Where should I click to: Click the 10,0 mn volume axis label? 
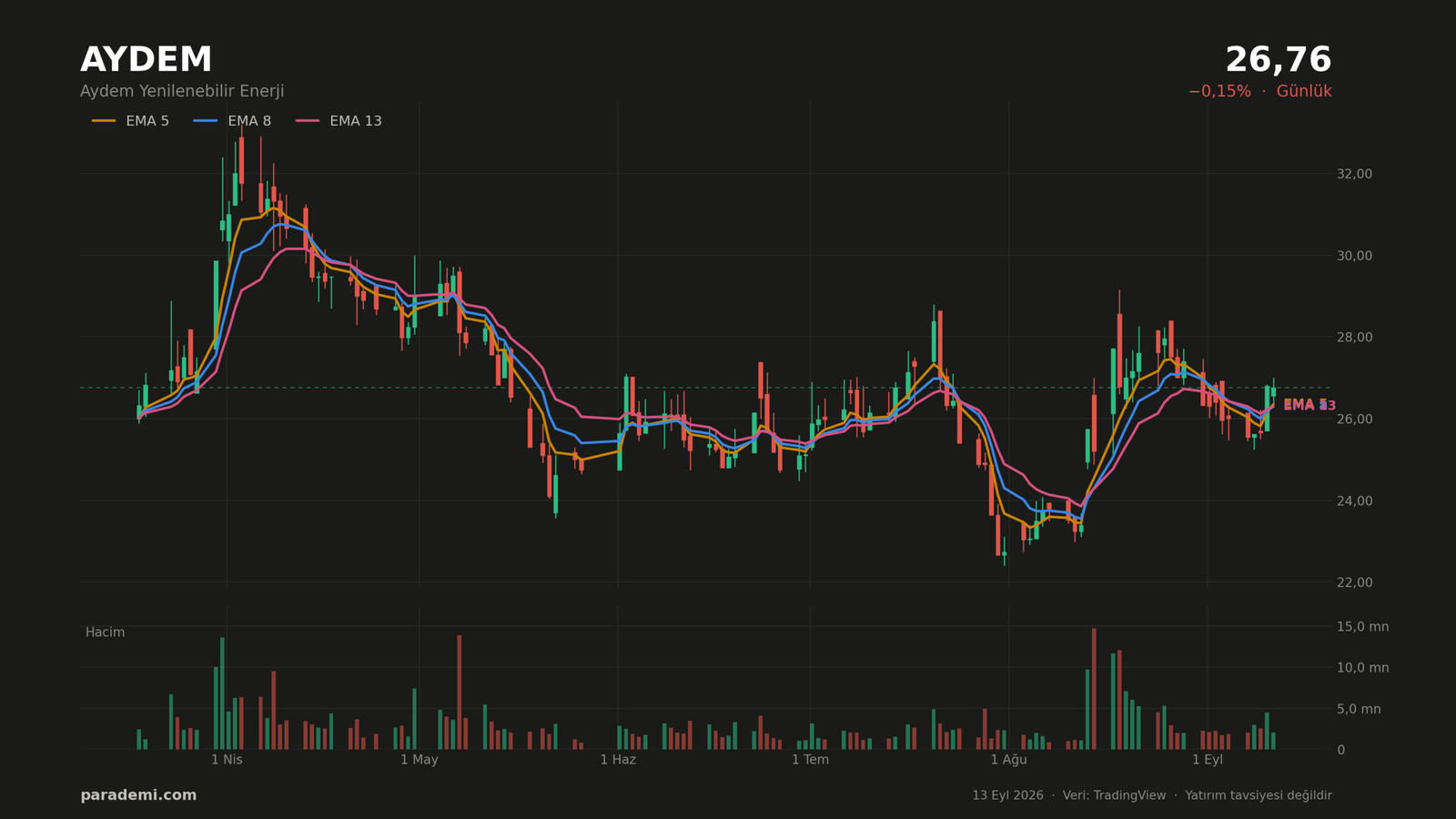(x=1362, y=668)
